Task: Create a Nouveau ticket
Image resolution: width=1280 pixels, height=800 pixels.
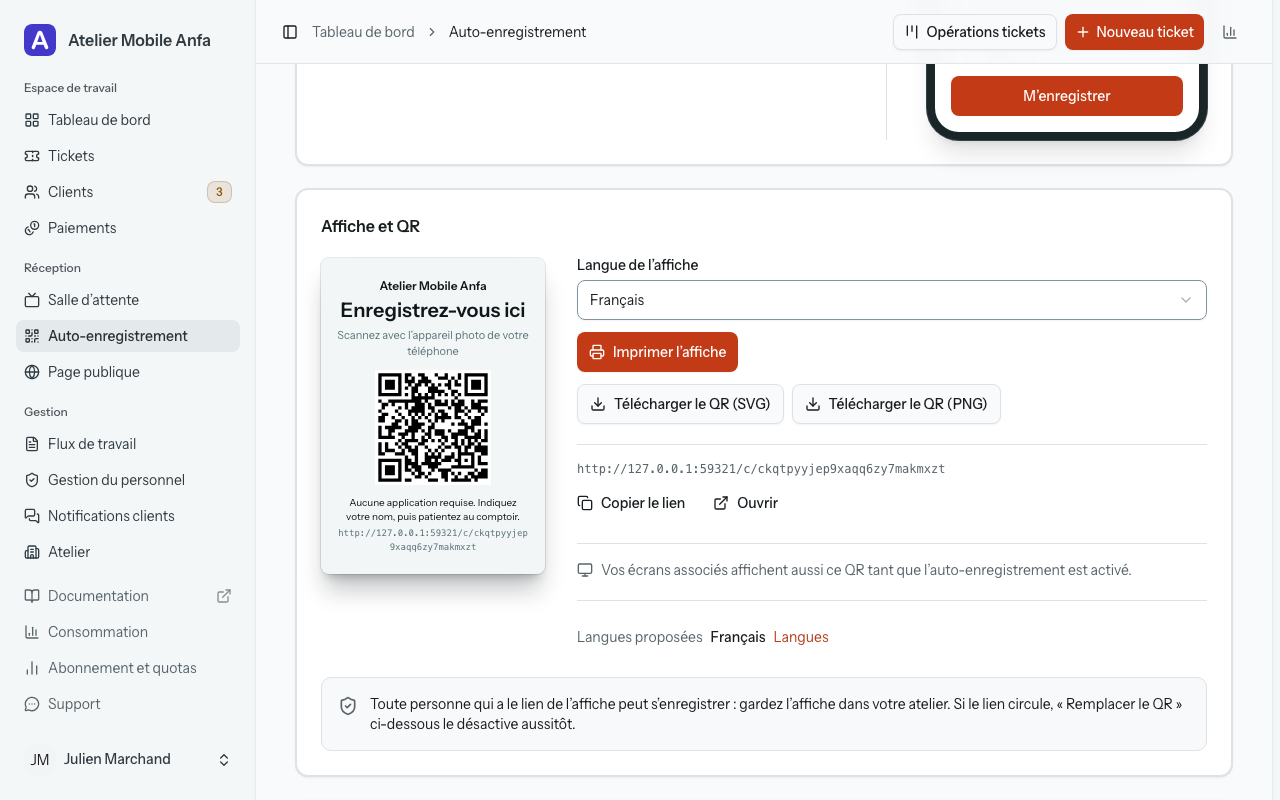Action: [1134, 32]
